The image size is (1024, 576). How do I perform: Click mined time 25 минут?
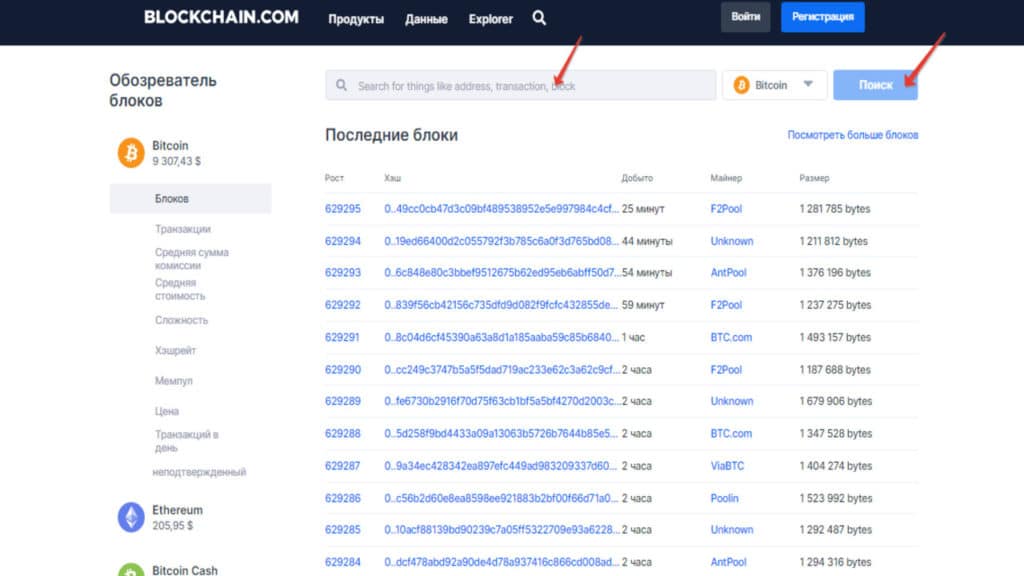tap(643, 209)
